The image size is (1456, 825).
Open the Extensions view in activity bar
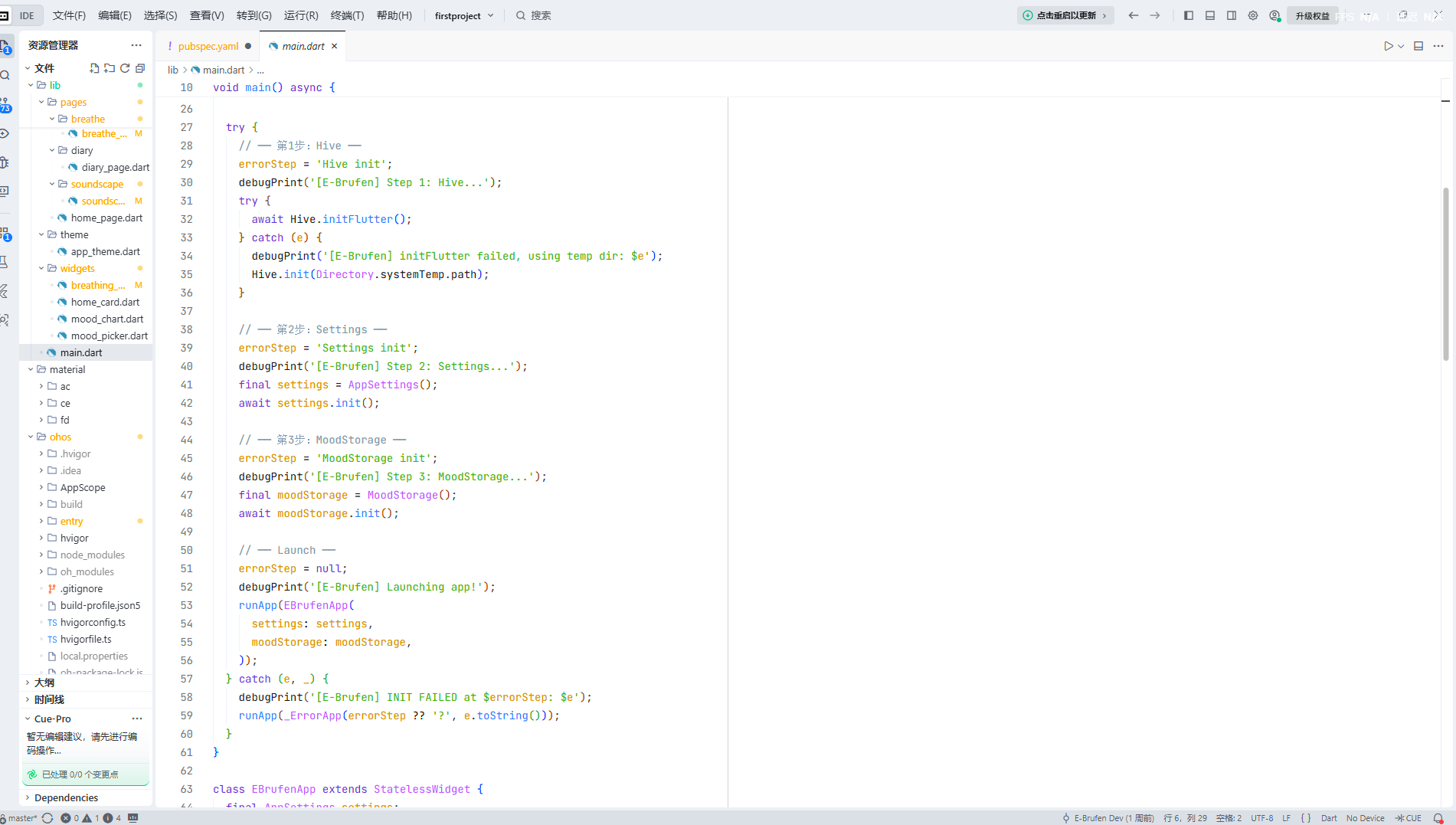click(x=5, y=234)
